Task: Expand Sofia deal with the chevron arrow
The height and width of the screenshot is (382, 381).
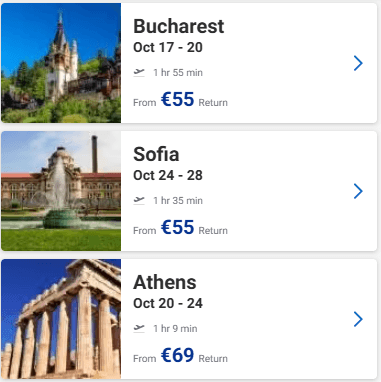Action: pos(358,191)
